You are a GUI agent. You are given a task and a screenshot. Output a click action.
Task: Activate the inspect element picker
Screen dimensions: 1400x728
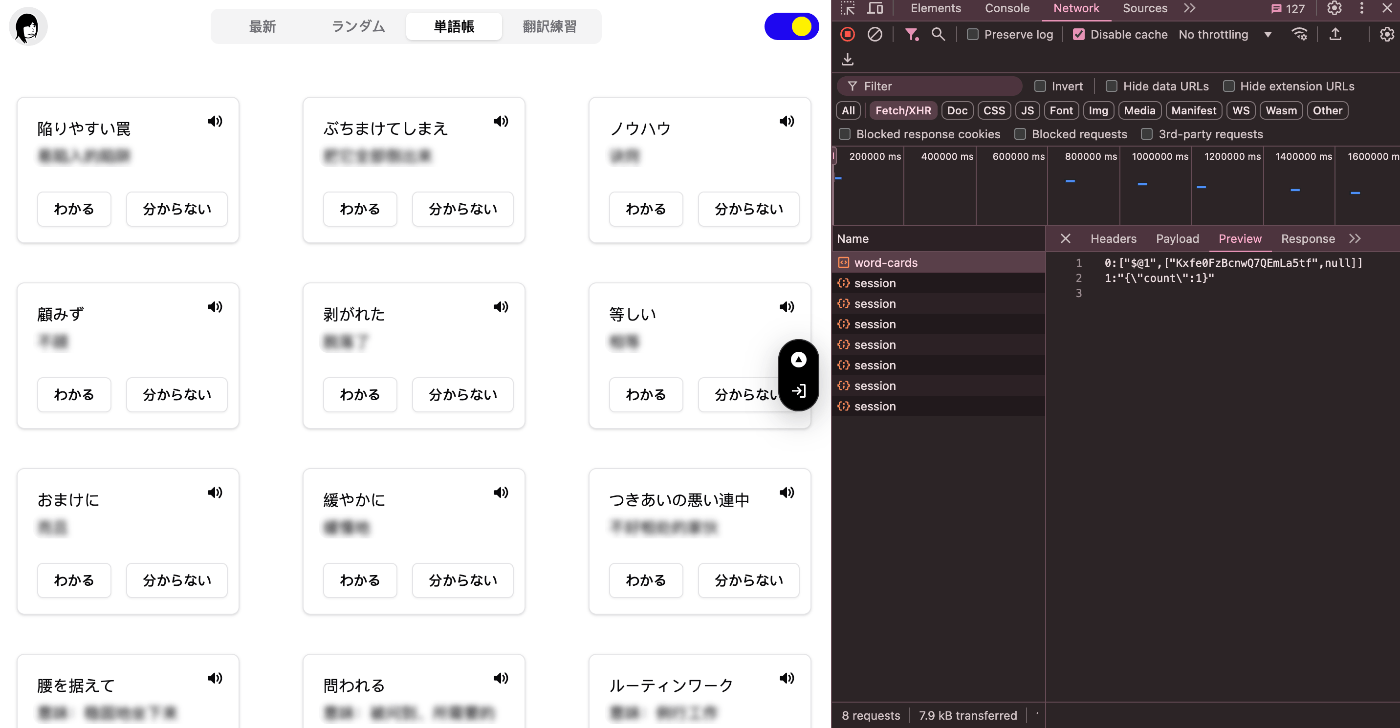(848, 8)
